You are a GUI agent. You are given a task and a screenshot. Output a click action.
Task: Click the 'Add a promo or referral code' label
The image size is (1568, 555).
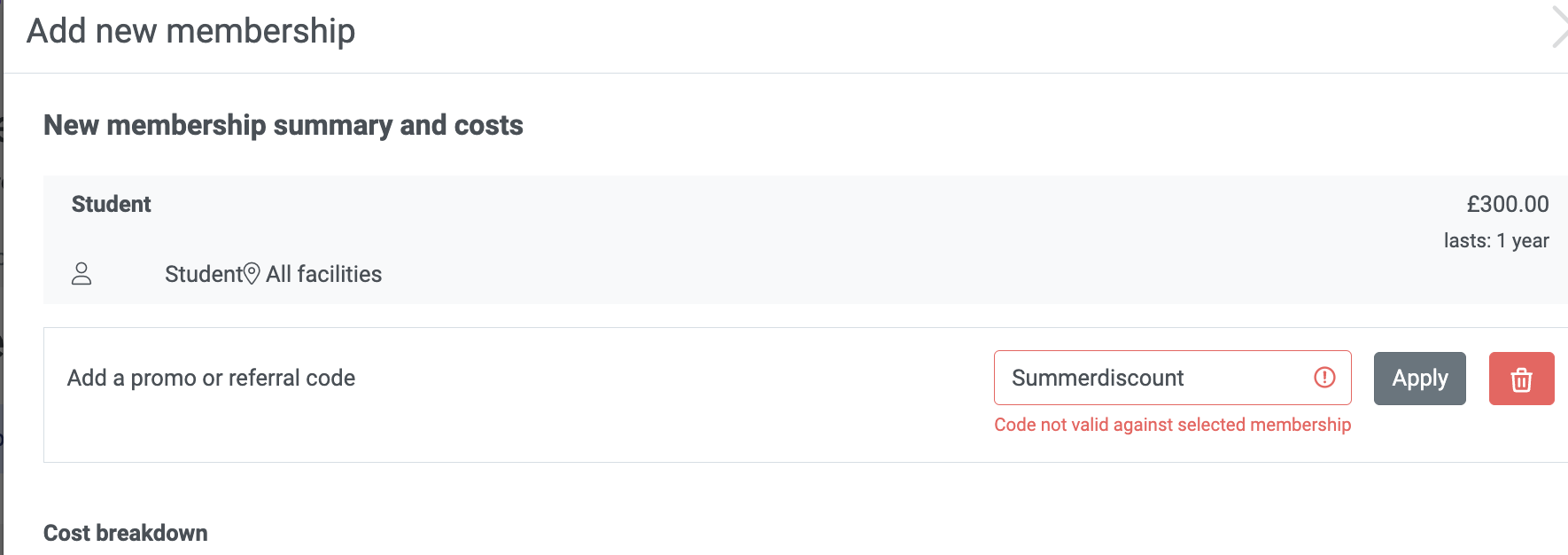[x=211, y=378]
